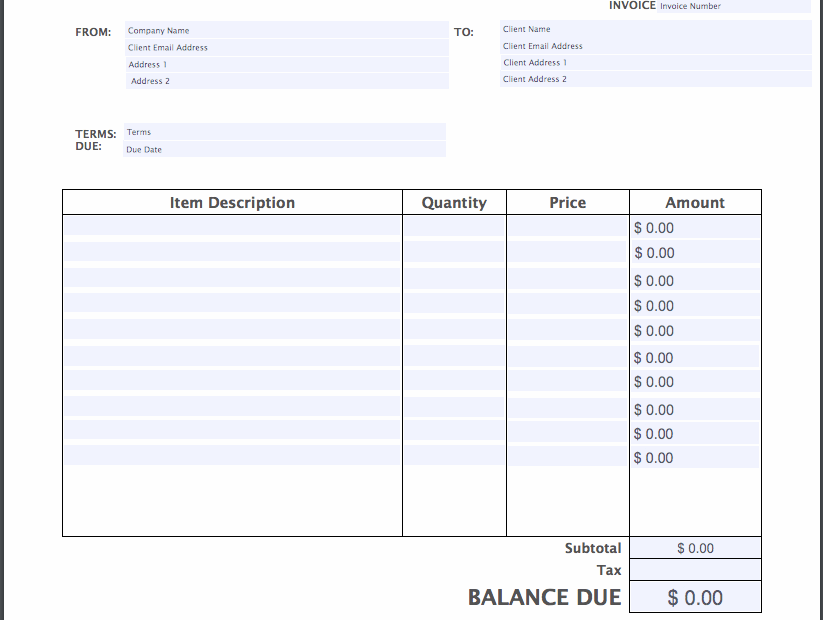Viewport: 823px width, 620px height.
Task: Select the first Amount cell showing $ 0.00
Action: pos(693,227)
